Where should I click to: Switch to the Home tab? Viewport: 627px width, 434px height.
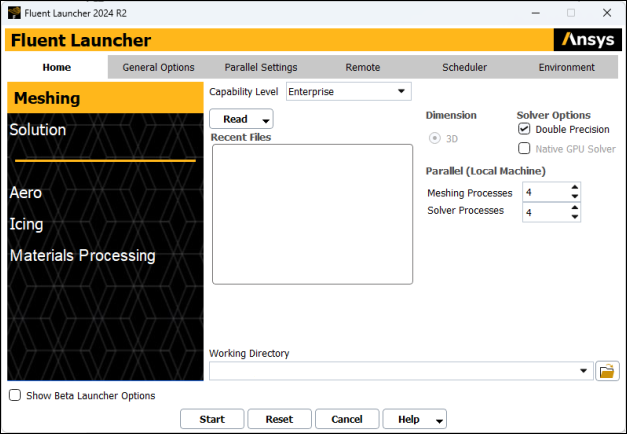coord(57,67)
